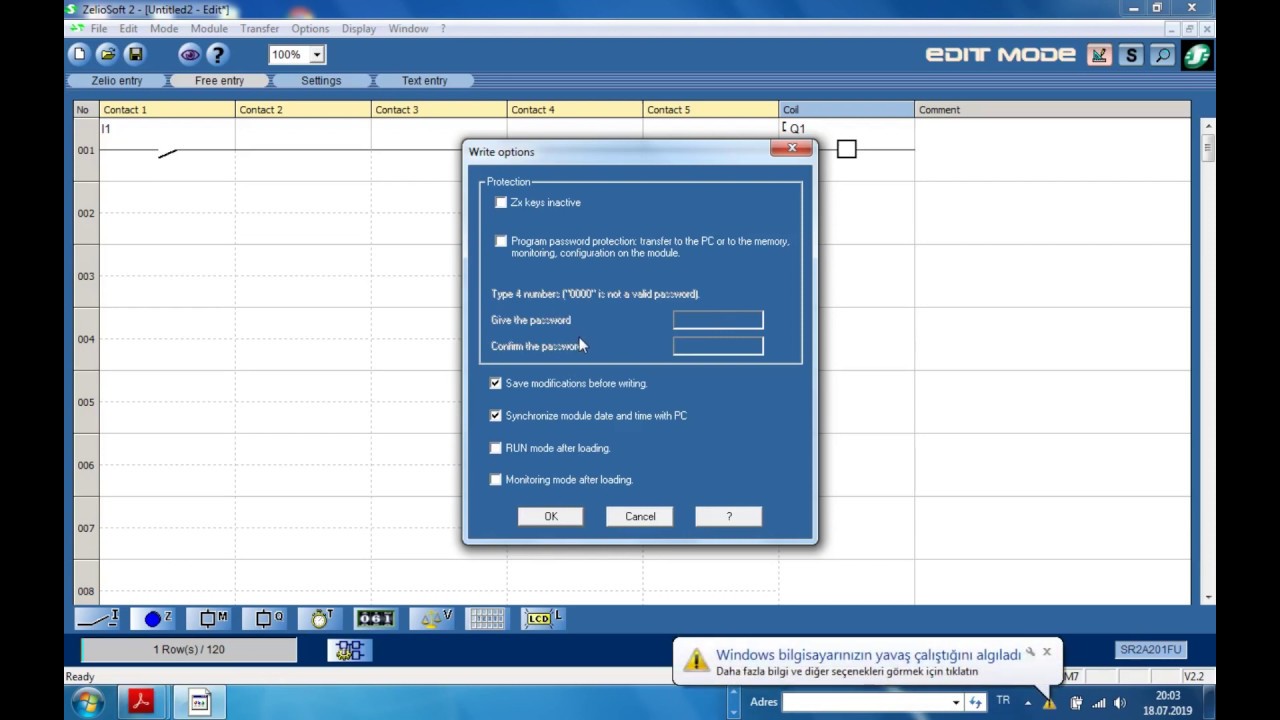The width and height of the screenshot is (1280, 720).
Task: Open the Edit menu
Action: 128,29
